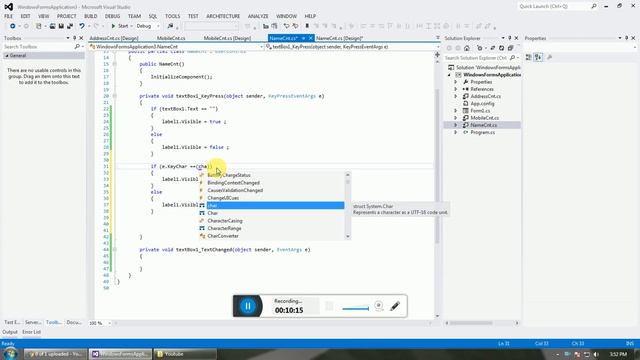This screenshot has width=640, height=360.
Task: Click Categorized icon in Properties panel
Action: (529, 58)
